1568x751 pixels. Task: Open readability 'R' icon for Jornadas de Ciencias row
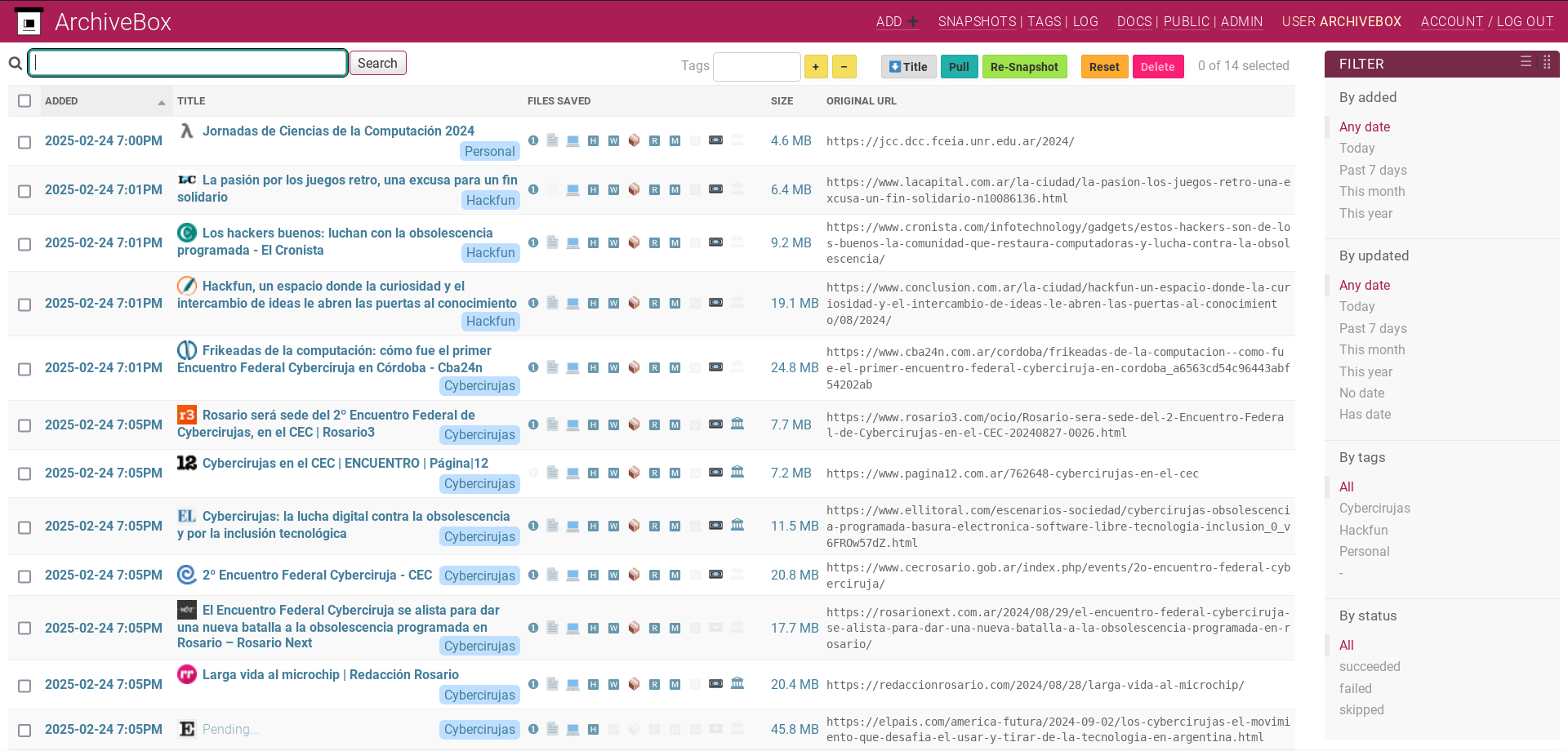pyautogui.click(x=655, y=140)
